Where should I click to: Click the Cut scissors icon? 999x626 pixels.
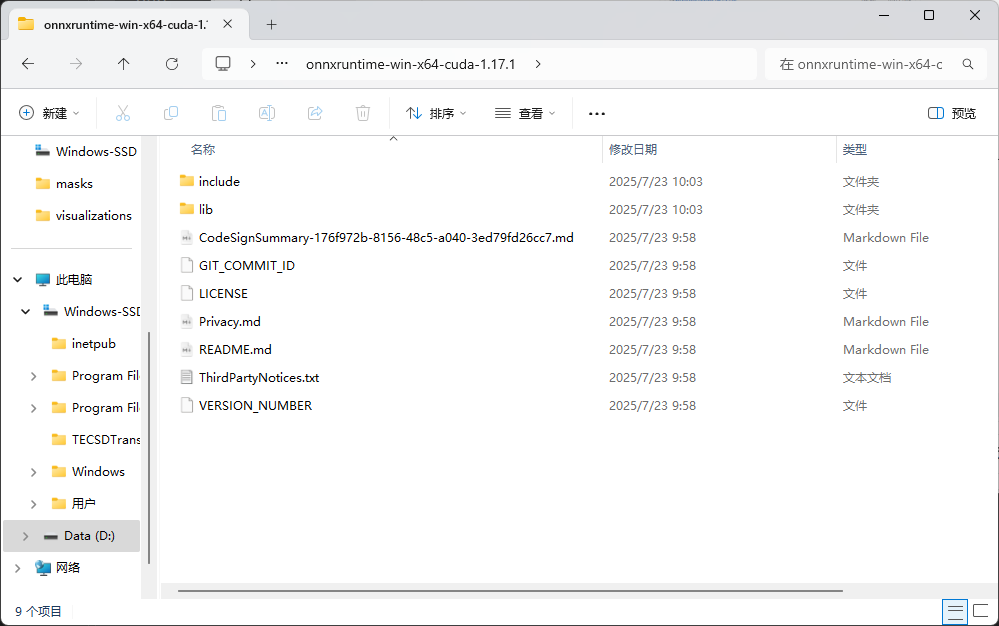point(123,113)
